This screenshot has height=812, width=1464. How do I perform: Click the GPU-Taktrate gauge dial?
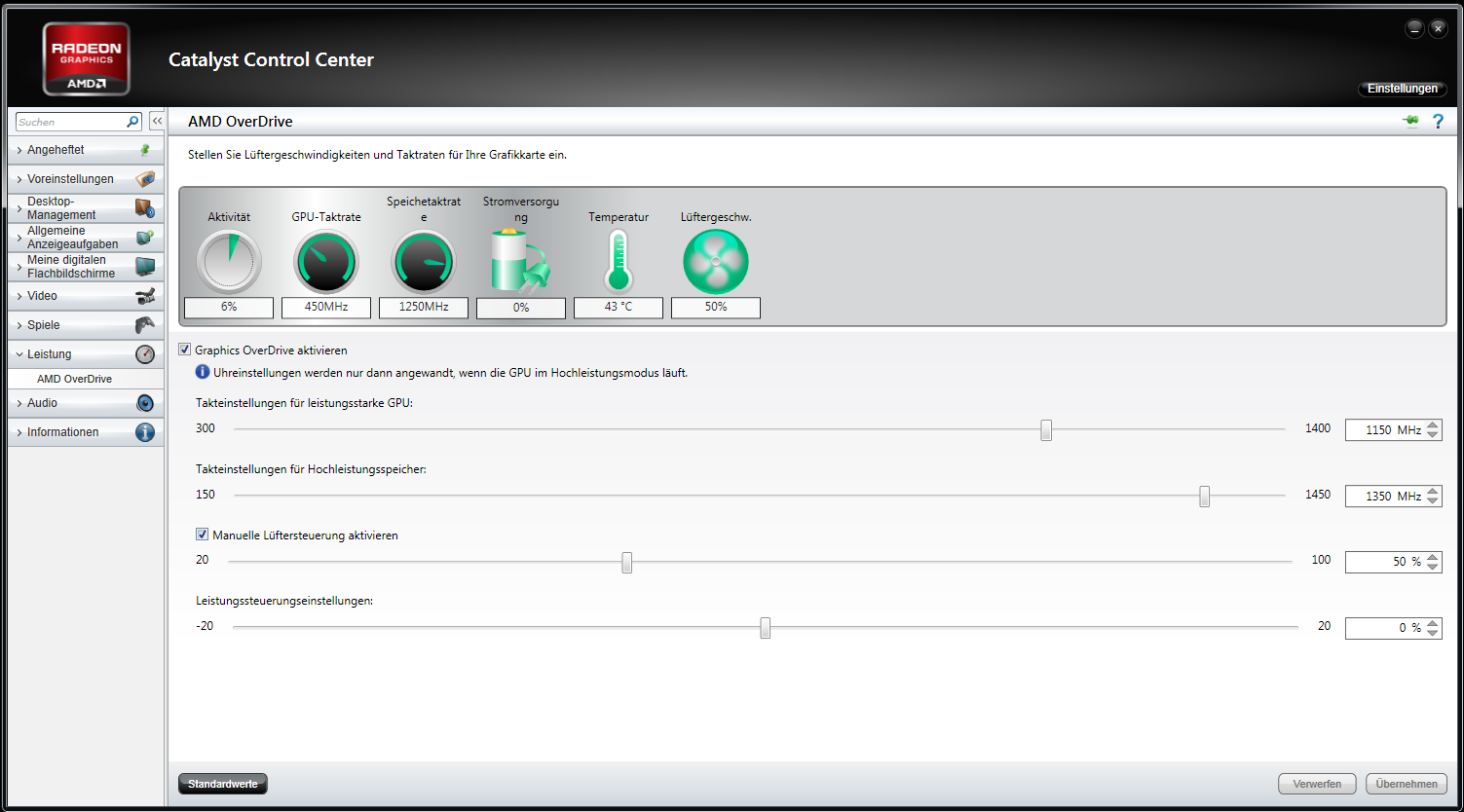[x=326, y=262]
